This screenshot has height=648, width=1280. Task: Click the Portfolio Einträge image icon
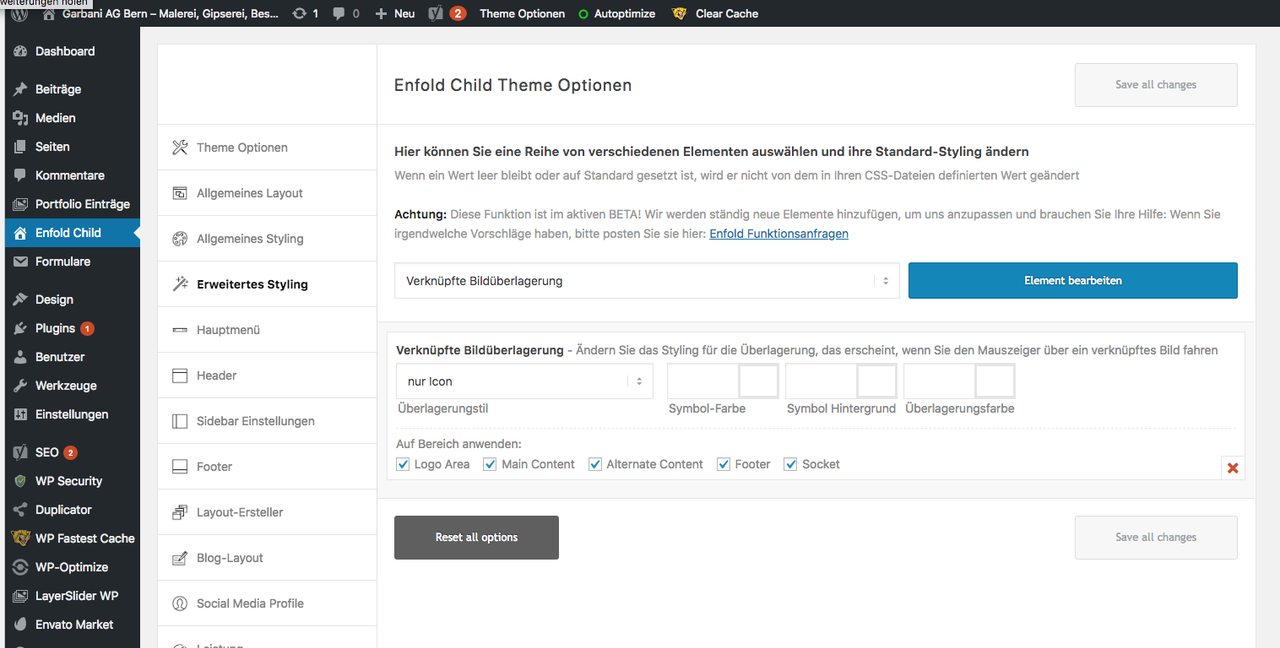(20, 204)
